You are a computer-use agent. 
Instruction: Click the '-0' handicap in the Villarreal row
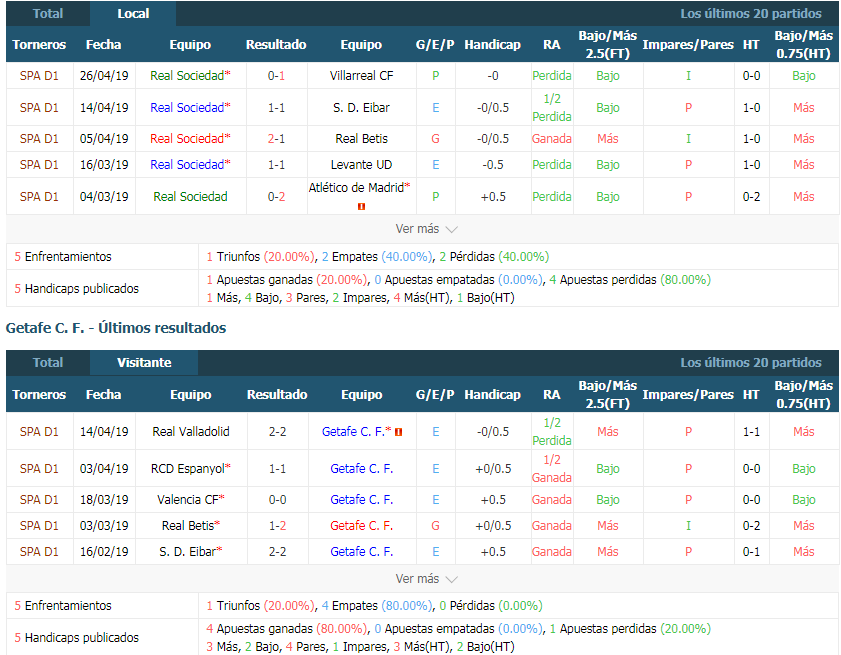(x=493, y=76)
